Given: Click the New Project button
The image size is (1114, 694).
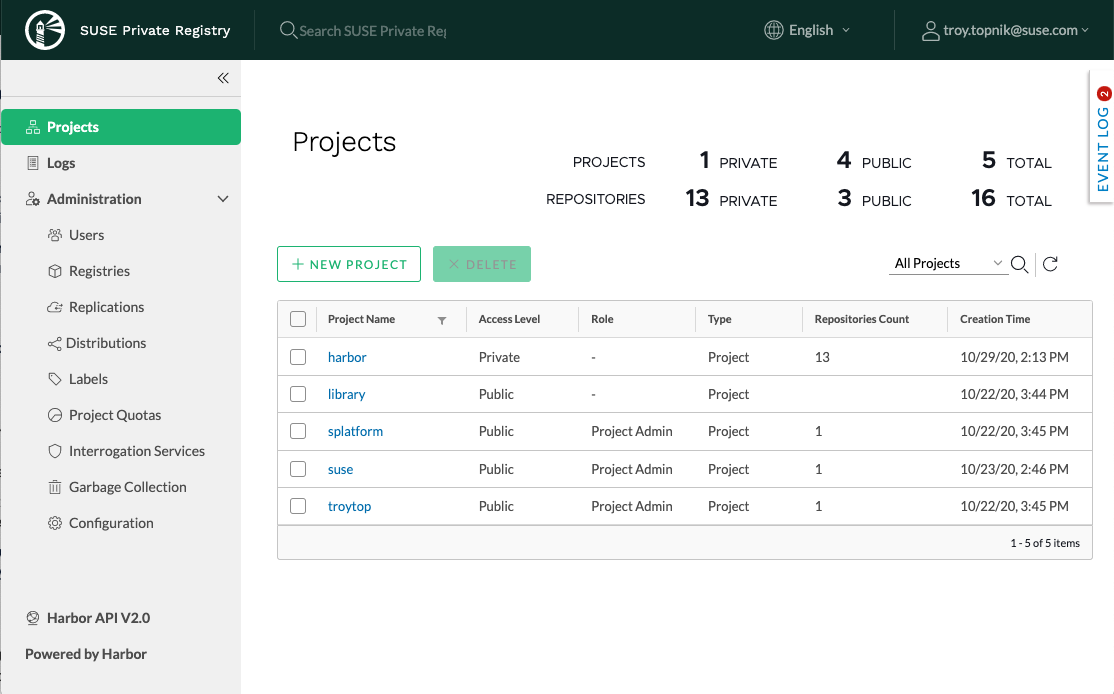Looking at the screenshot, I should pyautogui.click(x=349, y=264).
